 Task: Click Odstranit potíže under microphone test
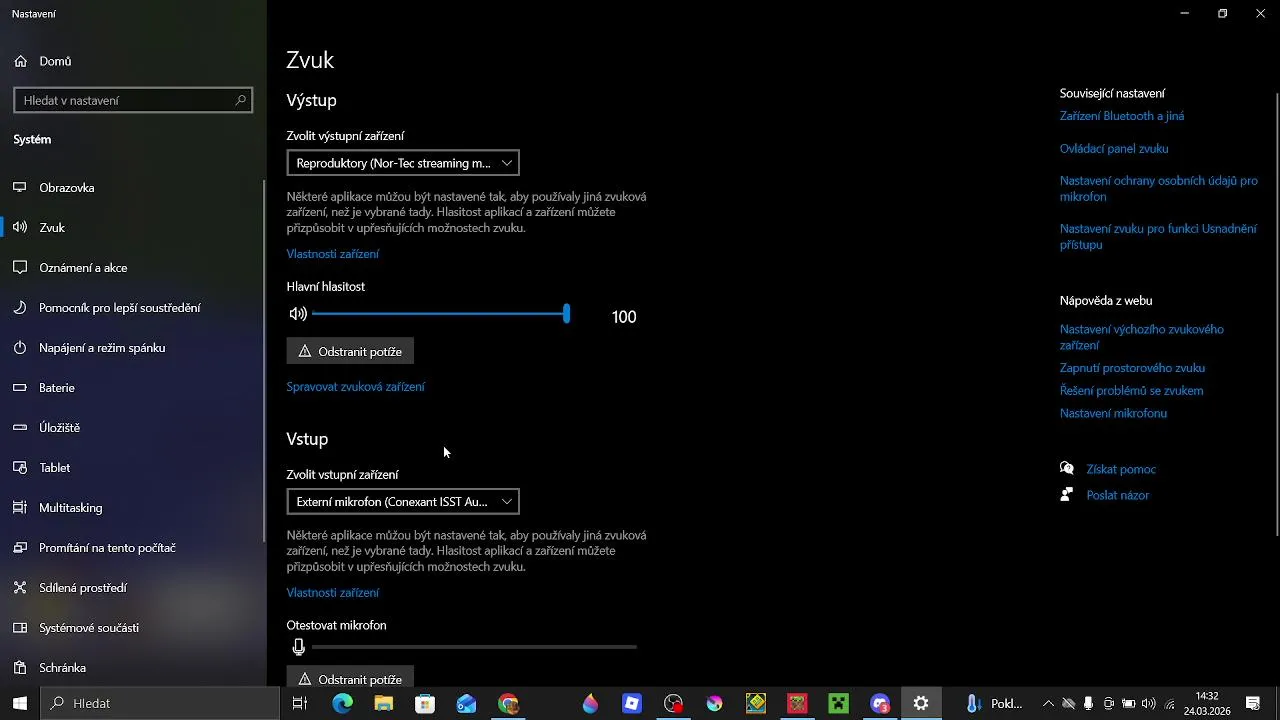(350, 679)
